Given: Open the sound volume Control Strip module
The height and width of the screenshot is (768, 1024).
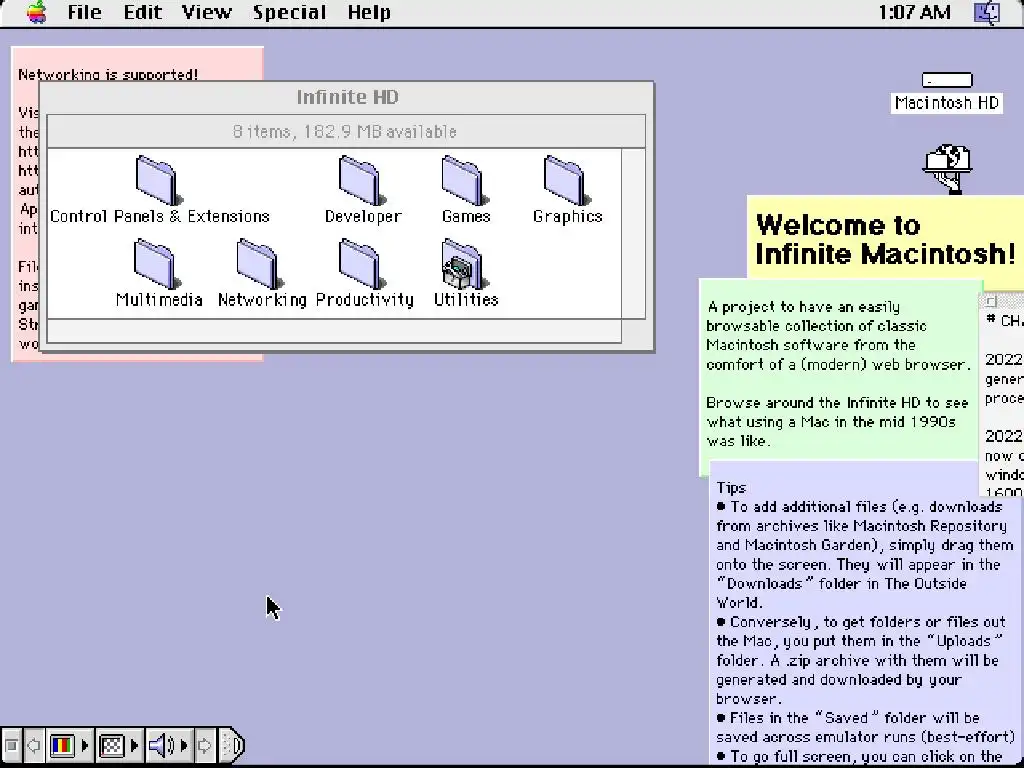Looking at the screenshot, I should tap(168, 745).
